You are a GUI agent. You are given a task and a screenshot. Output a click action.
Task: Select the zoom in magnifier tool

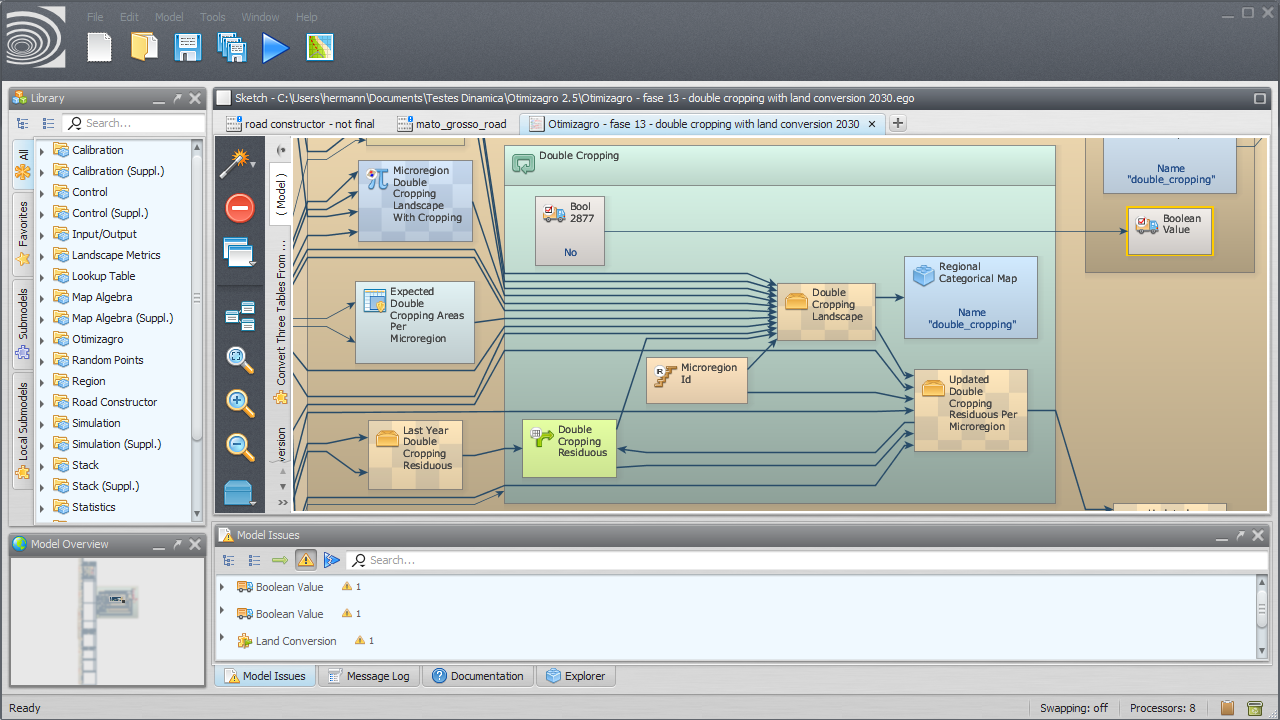[x=239, y=404]
